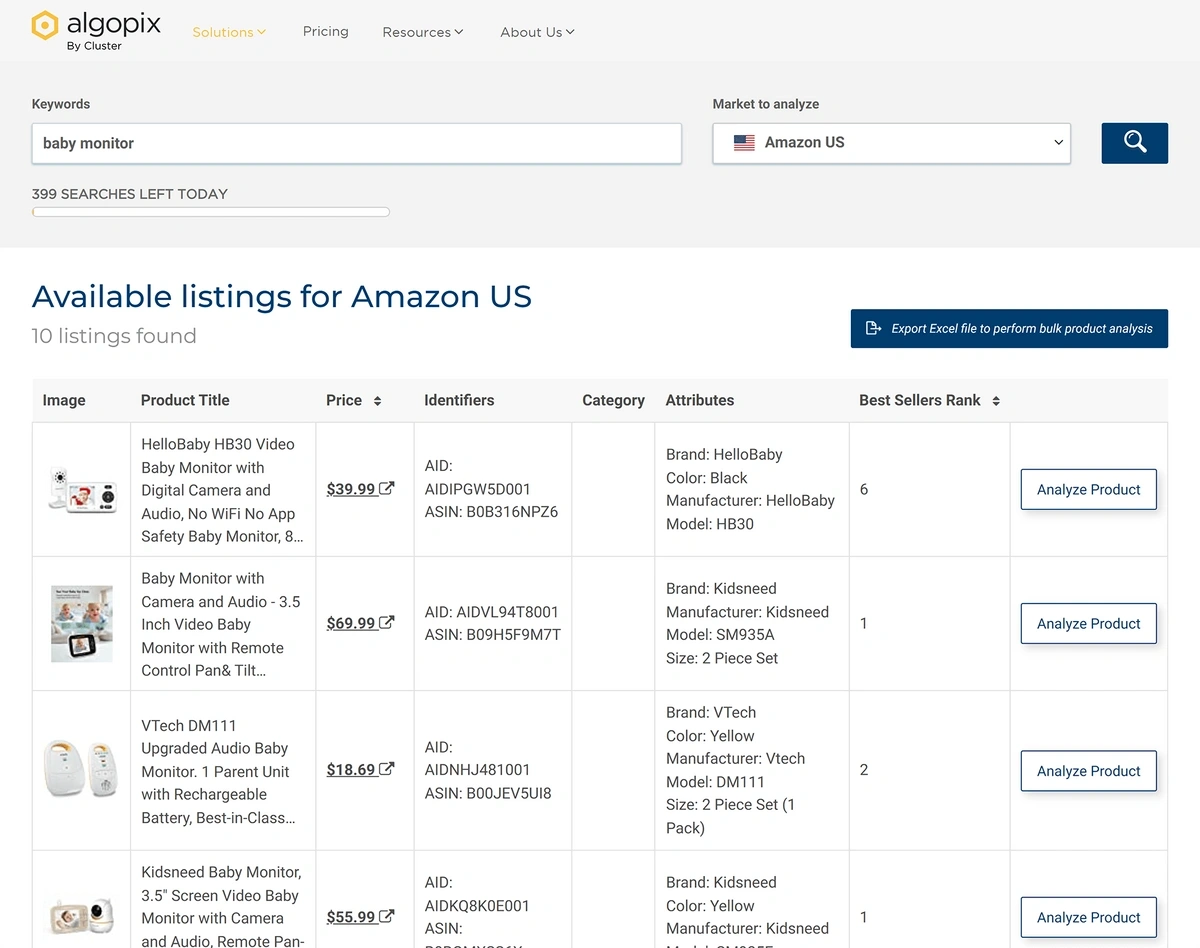Click the Attributes column header
1200x948 pixels.
click(700, 400)
